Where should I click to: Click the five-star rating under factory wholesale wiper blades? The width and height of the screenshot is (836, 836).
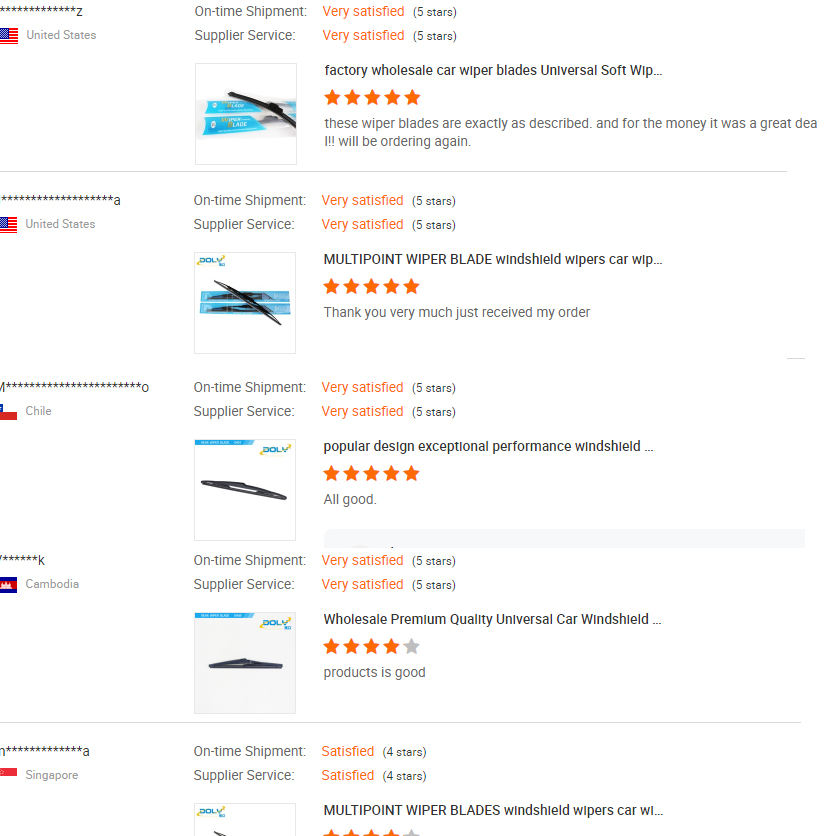[372, 98]
